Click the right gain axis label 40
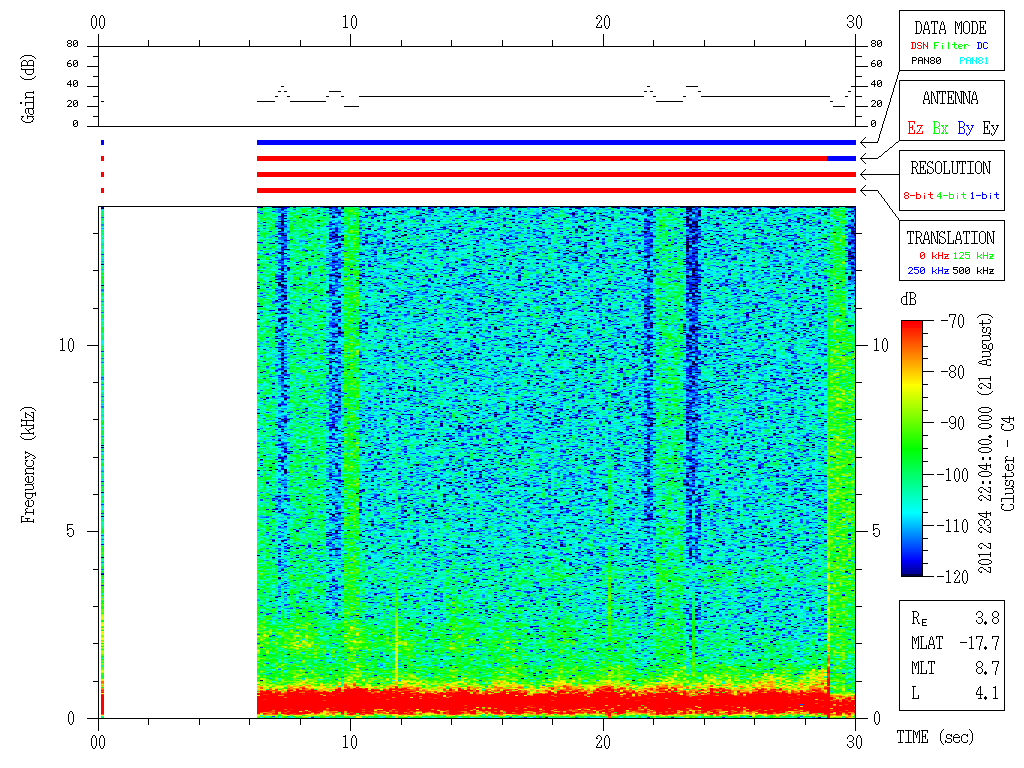Screen dimensions: 1024x768 click(x=876, y=84)
